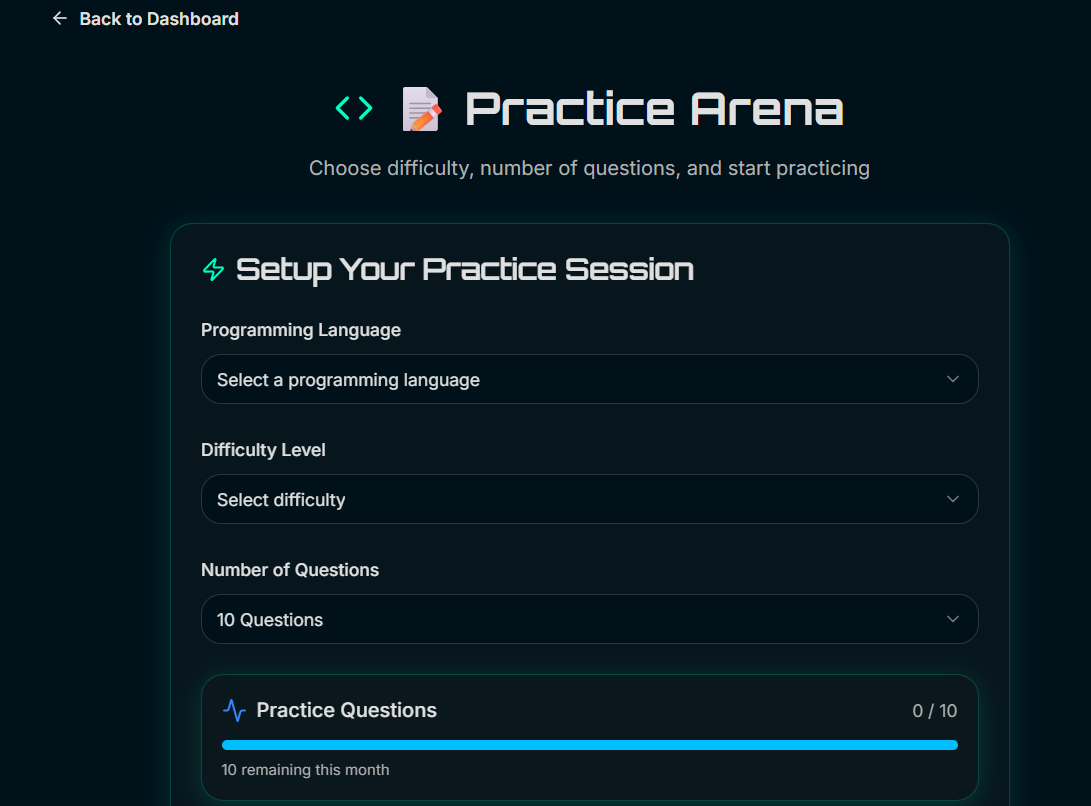The height and width of the screenshot is (806, 1091).
Task: Click the Number of Questions label
Action: [289, 570]
